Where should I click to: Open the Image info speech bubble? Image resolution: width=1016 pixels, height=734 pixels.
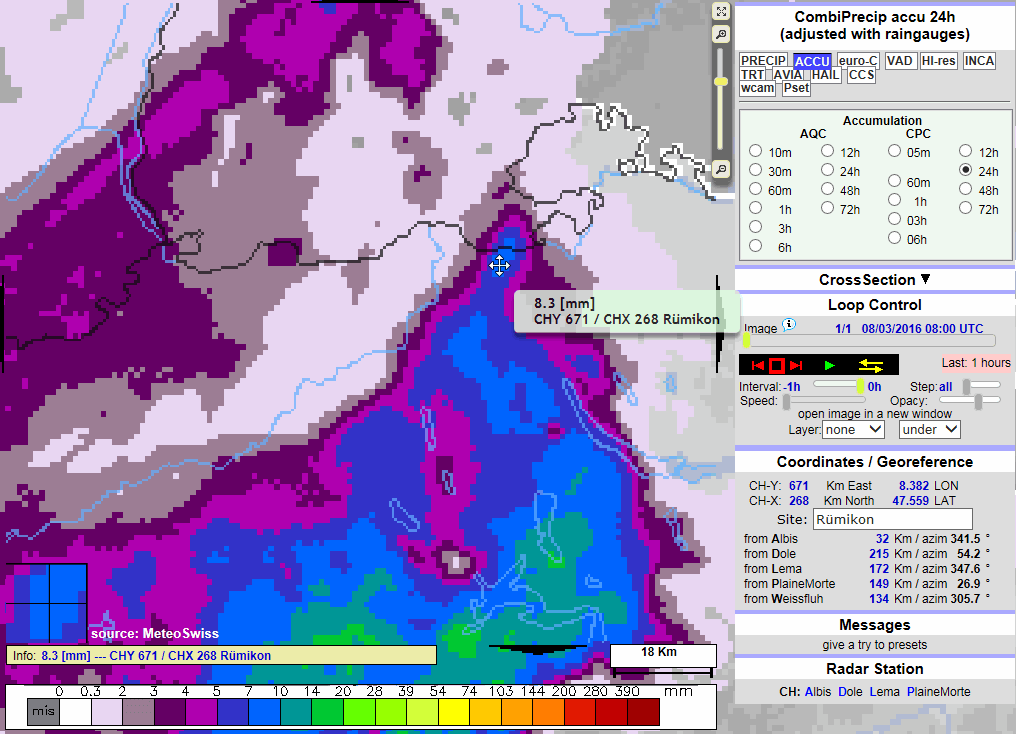click(789, 324)
